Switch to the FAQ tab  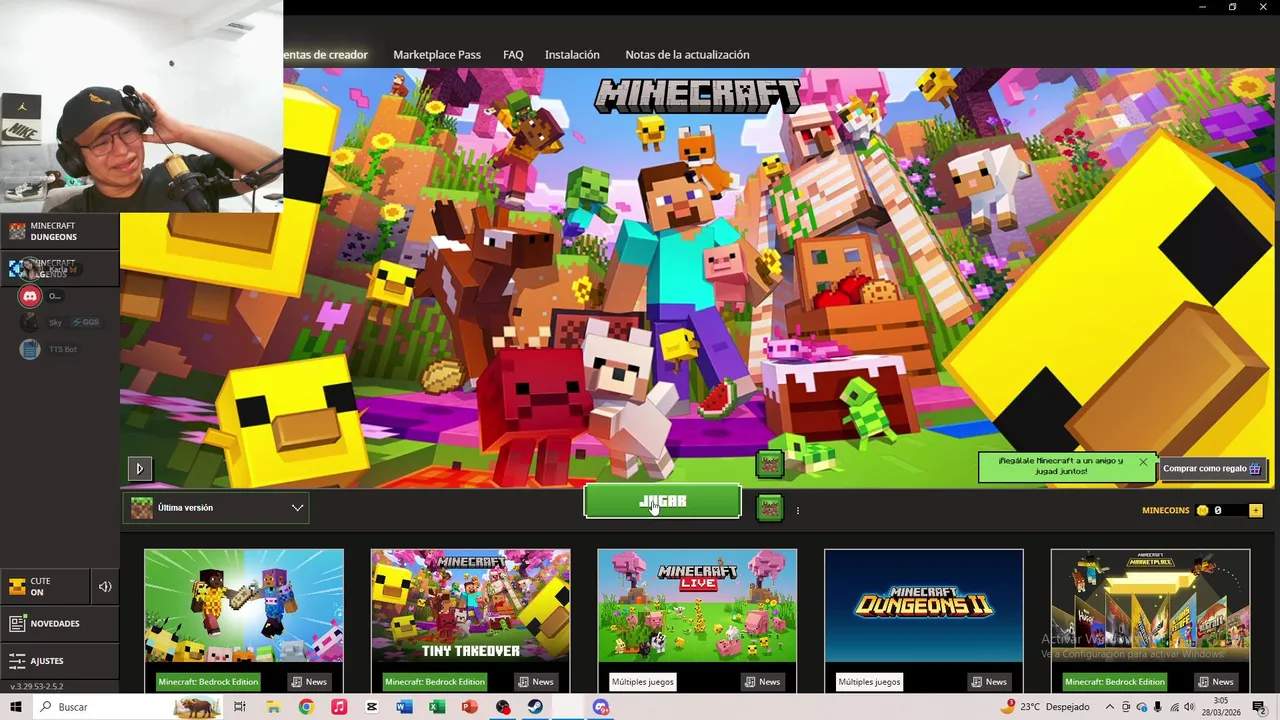[x=513, y=55]
